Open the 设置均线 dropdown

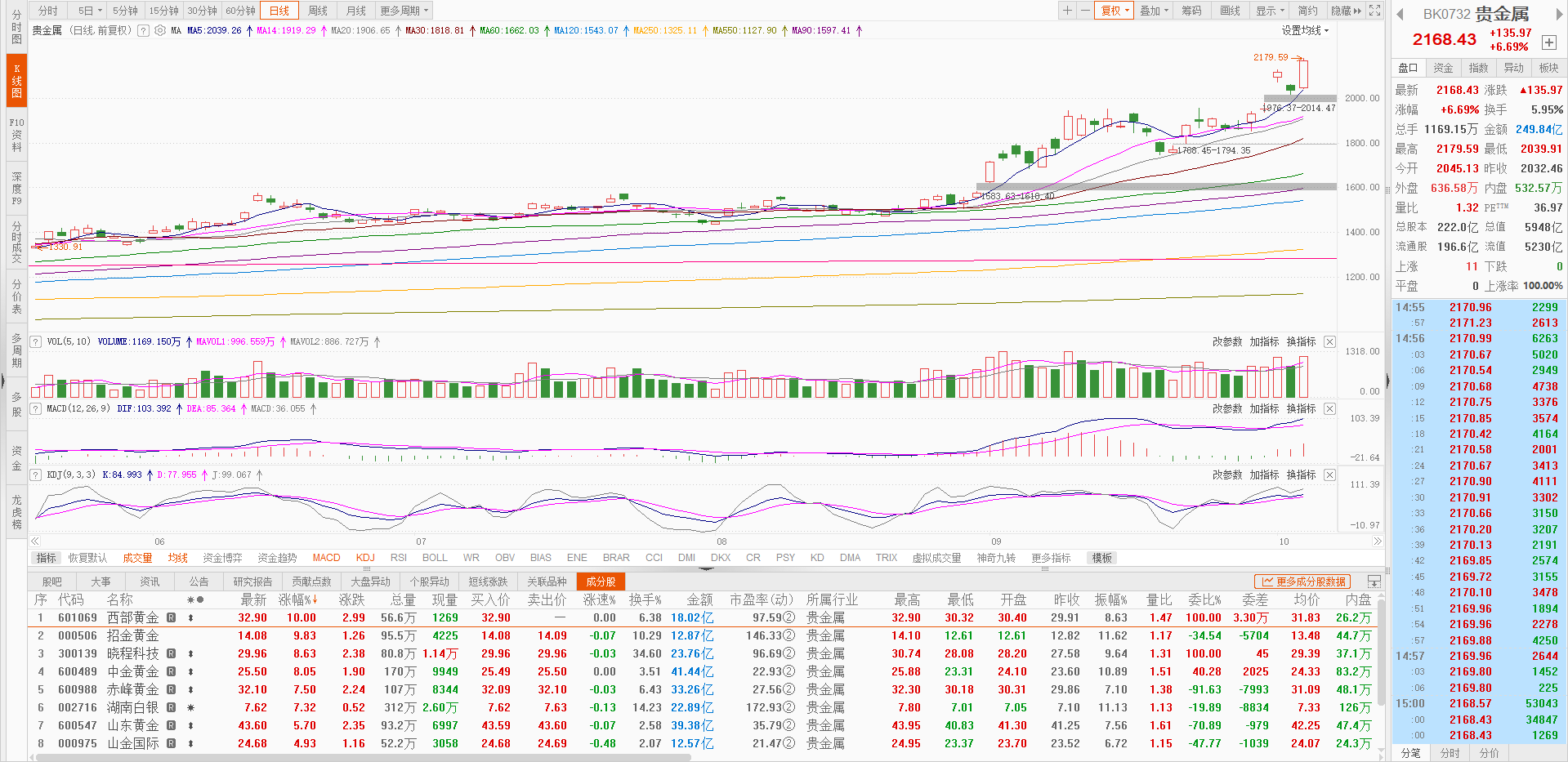(x=1305, y=30)
